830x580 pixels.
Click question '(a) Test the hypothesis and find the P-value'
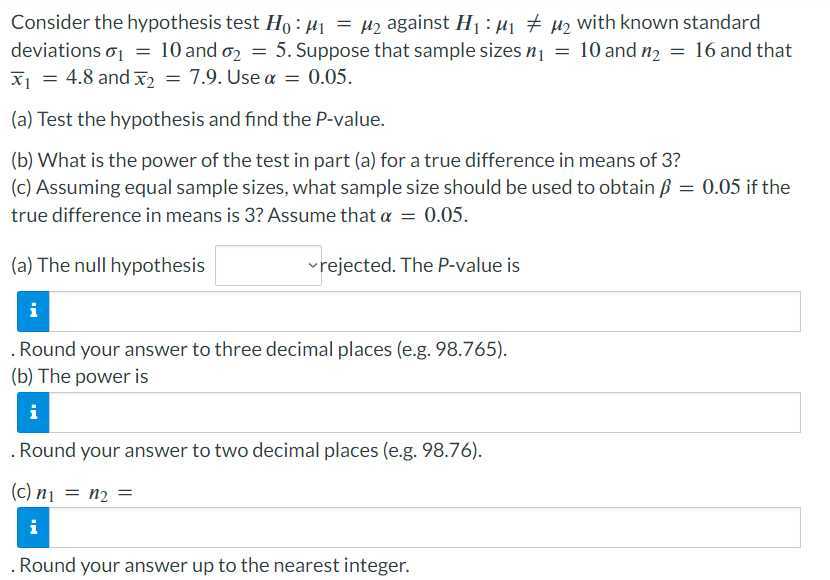[198, 120]
